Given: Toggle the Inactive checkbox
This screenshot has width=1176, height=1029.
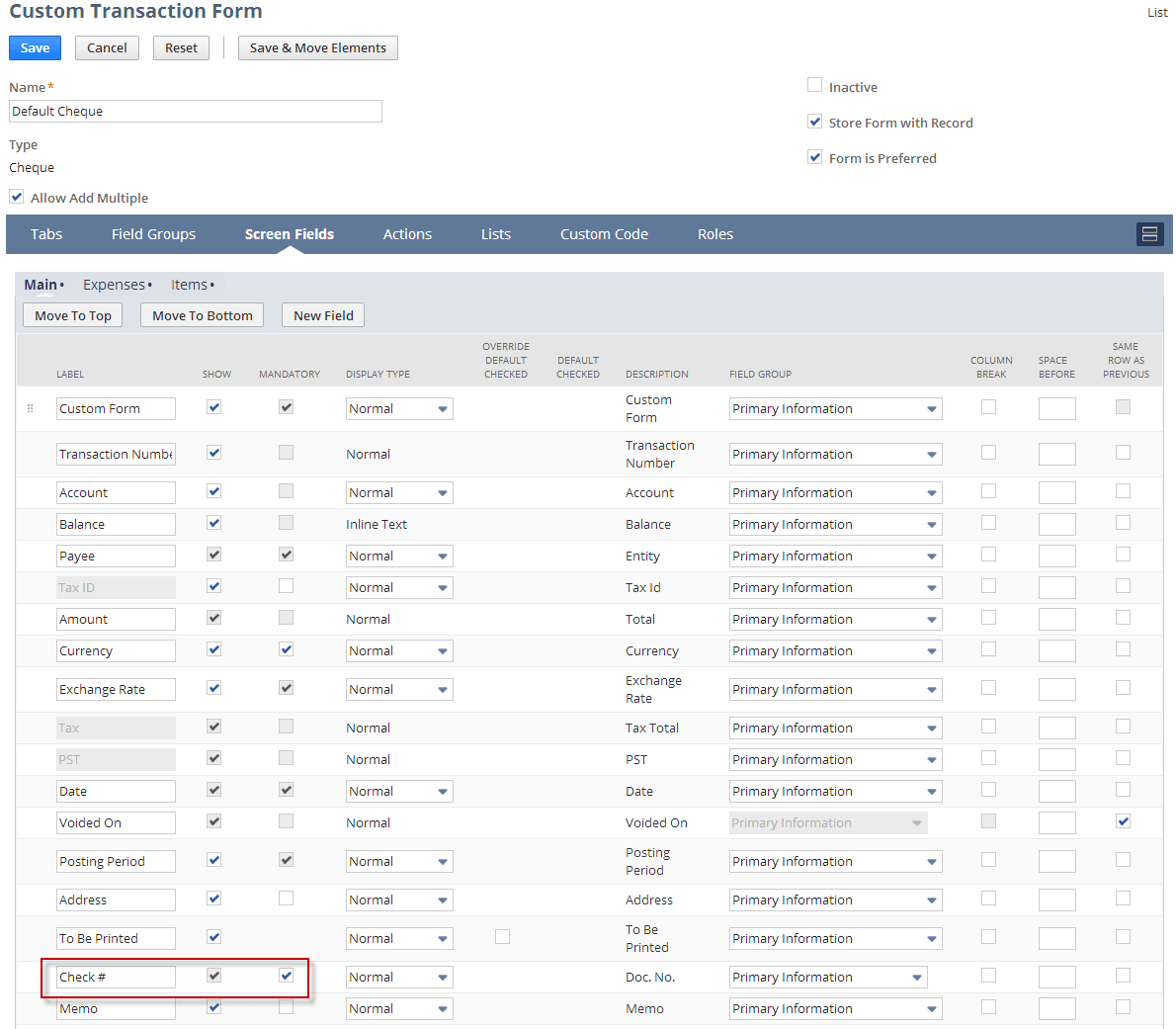Looking at the screenshot, I should (x=814, y=85).
